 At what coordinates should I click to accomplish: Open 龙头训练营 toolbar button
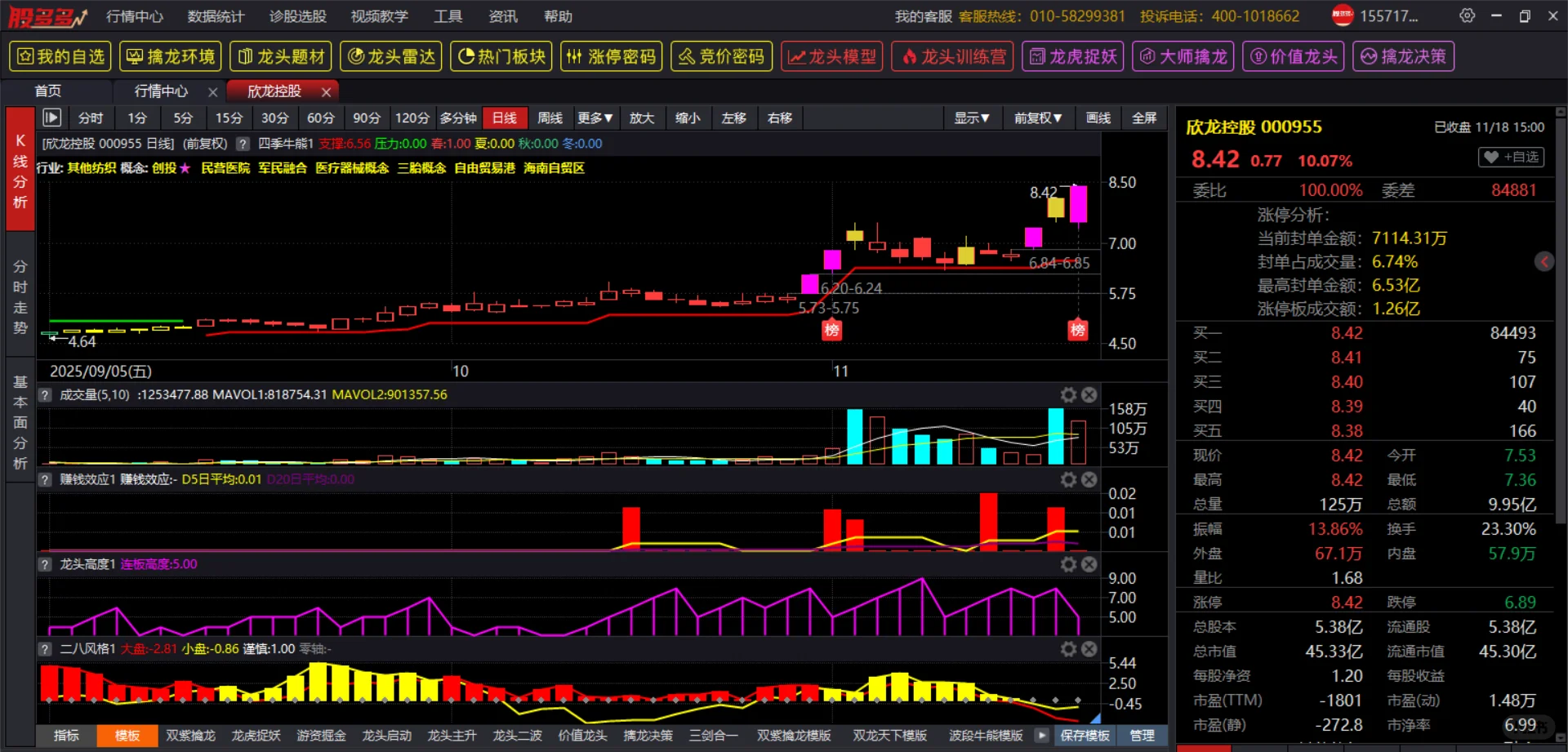[x=953, y=56]
